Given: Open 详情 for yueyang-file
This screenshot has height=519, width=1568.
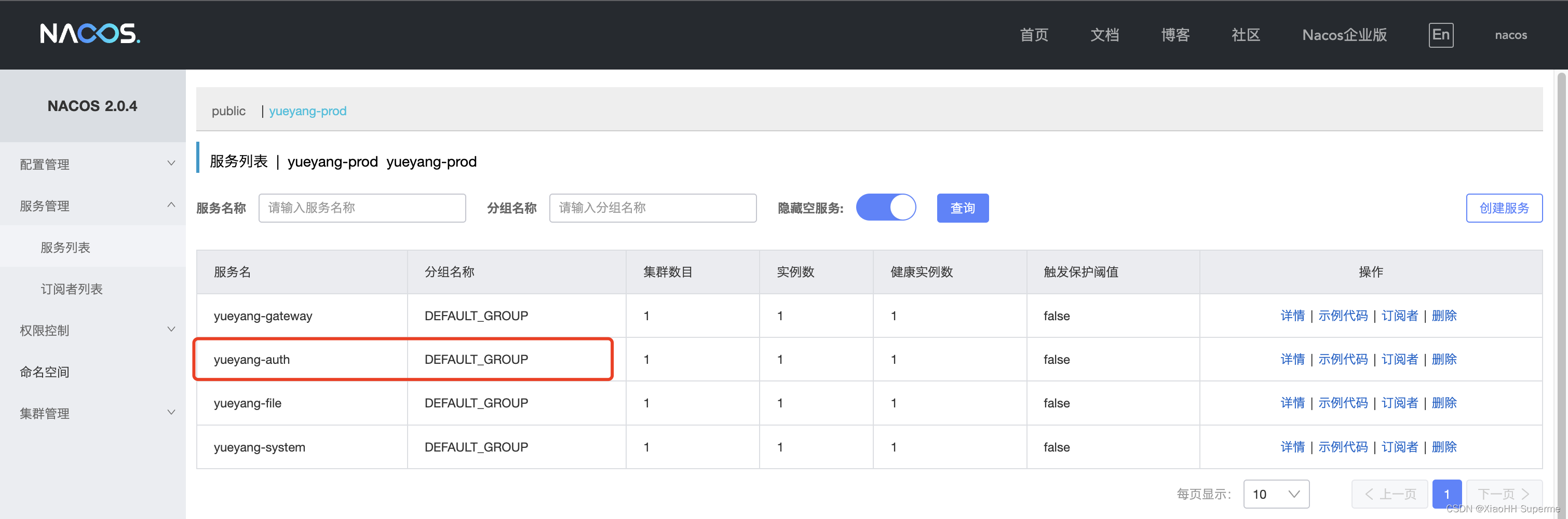Looking at the screenshot, I should tap(1292, 403).
